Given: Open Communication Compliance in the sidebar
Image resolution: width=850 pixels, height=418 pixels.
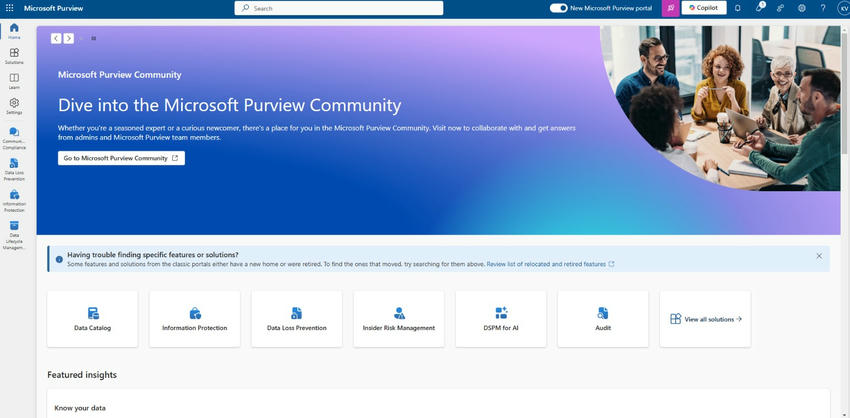Looking at the screenshot, I should [x=14, y=138].
